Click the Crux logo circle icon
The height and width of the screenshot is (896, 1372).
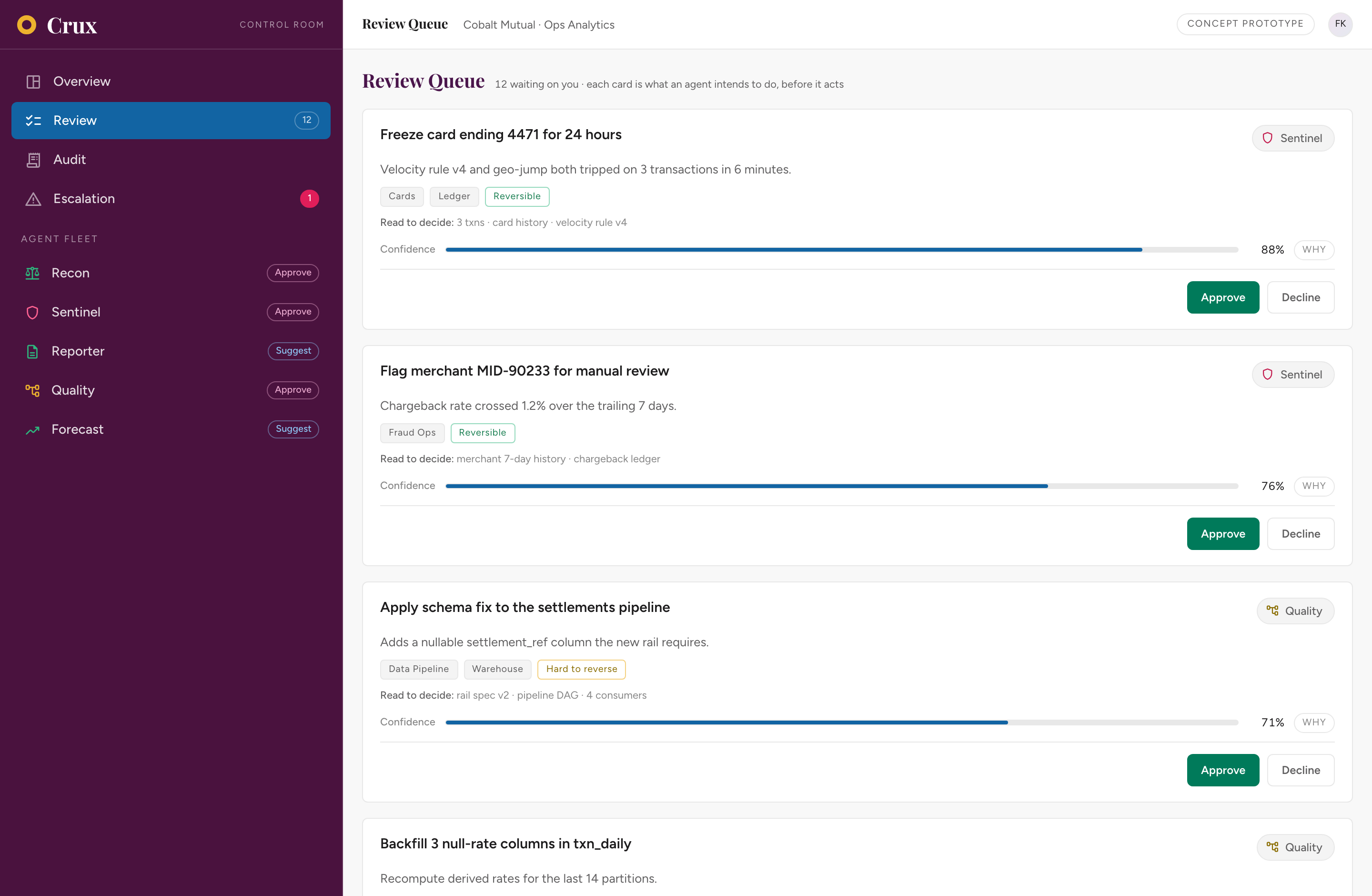27,25
